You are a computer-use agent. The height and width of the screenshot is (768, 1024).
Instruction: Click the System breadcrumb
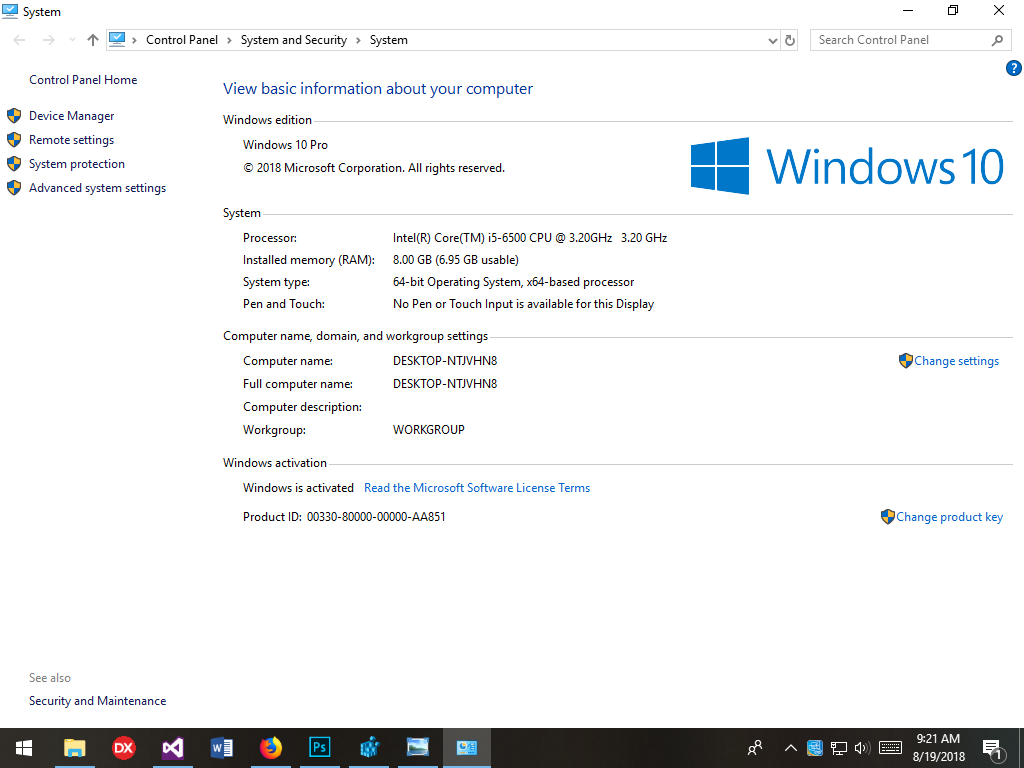(389, 40)
